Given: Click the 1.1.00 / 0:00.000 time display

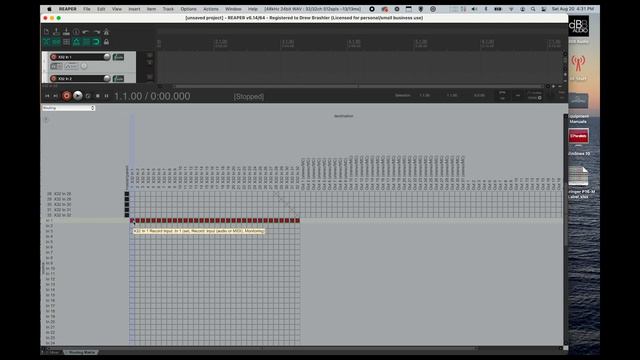Looking at the screenshot, I should pos(152,96).
